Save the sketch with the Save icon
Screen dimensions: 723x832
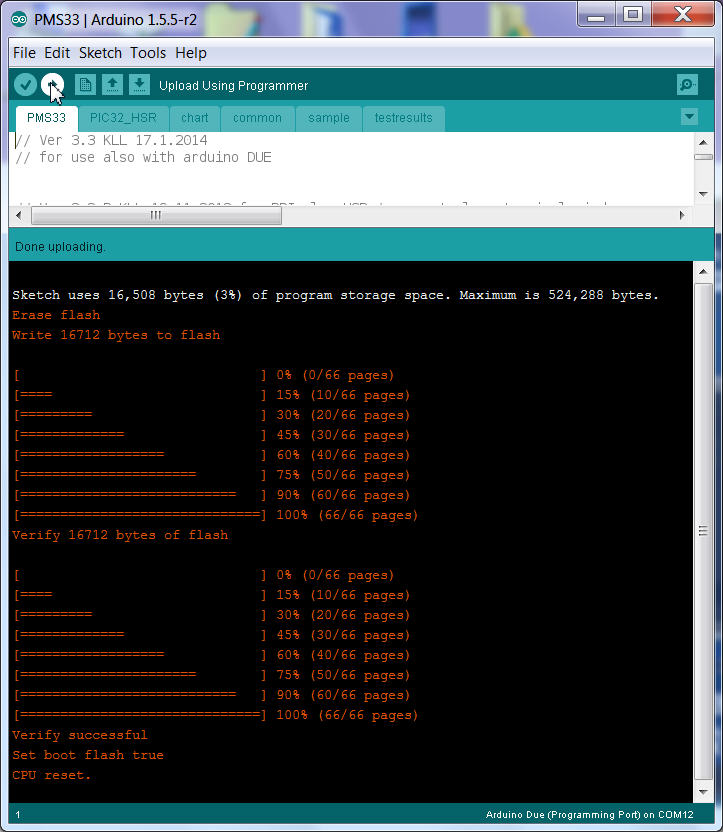[140, 85]
